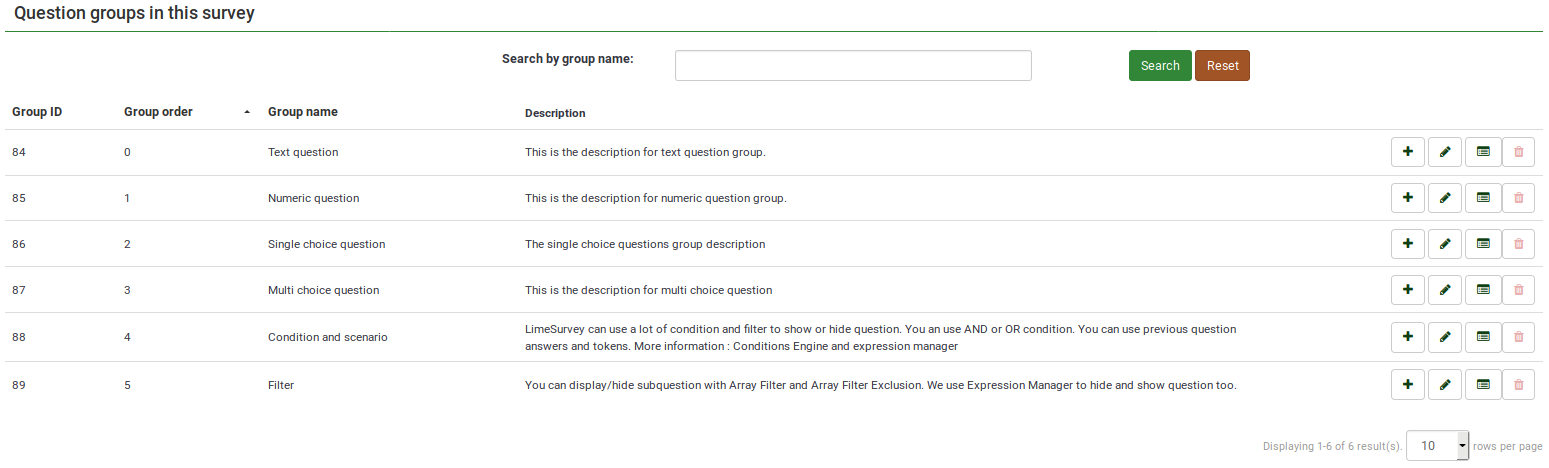Edit the Numeric question group
The height and width of the screenshot is (468, 1549).
pyautogui.click(x=1444, y=198)
